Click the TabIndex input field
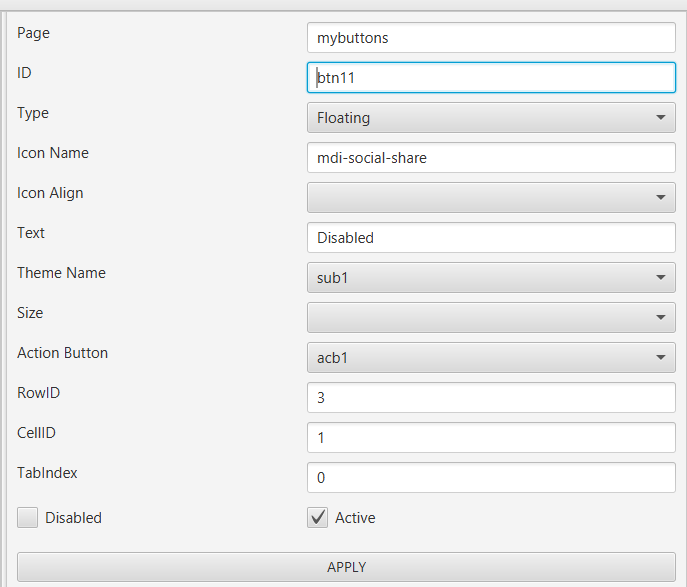 click(491, 478)
